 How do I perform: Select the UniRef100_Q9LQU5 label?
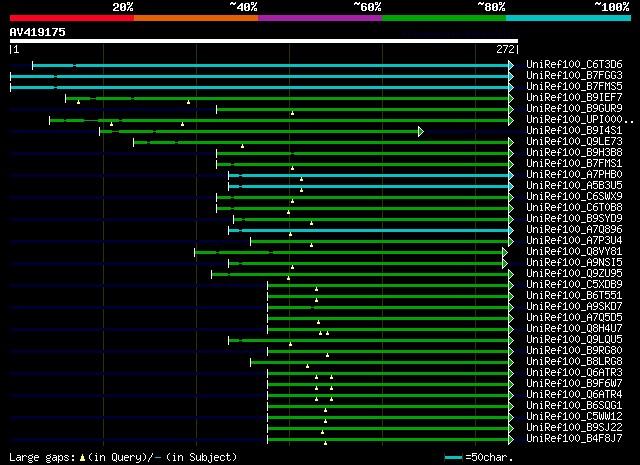coord(574,340)
